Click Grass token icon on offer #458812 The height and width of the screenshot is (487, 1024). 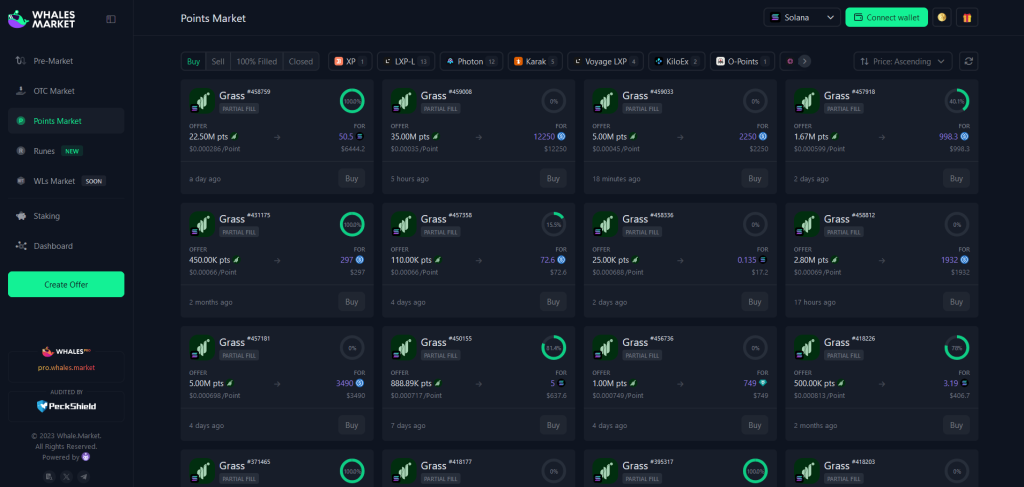point(807,224)
